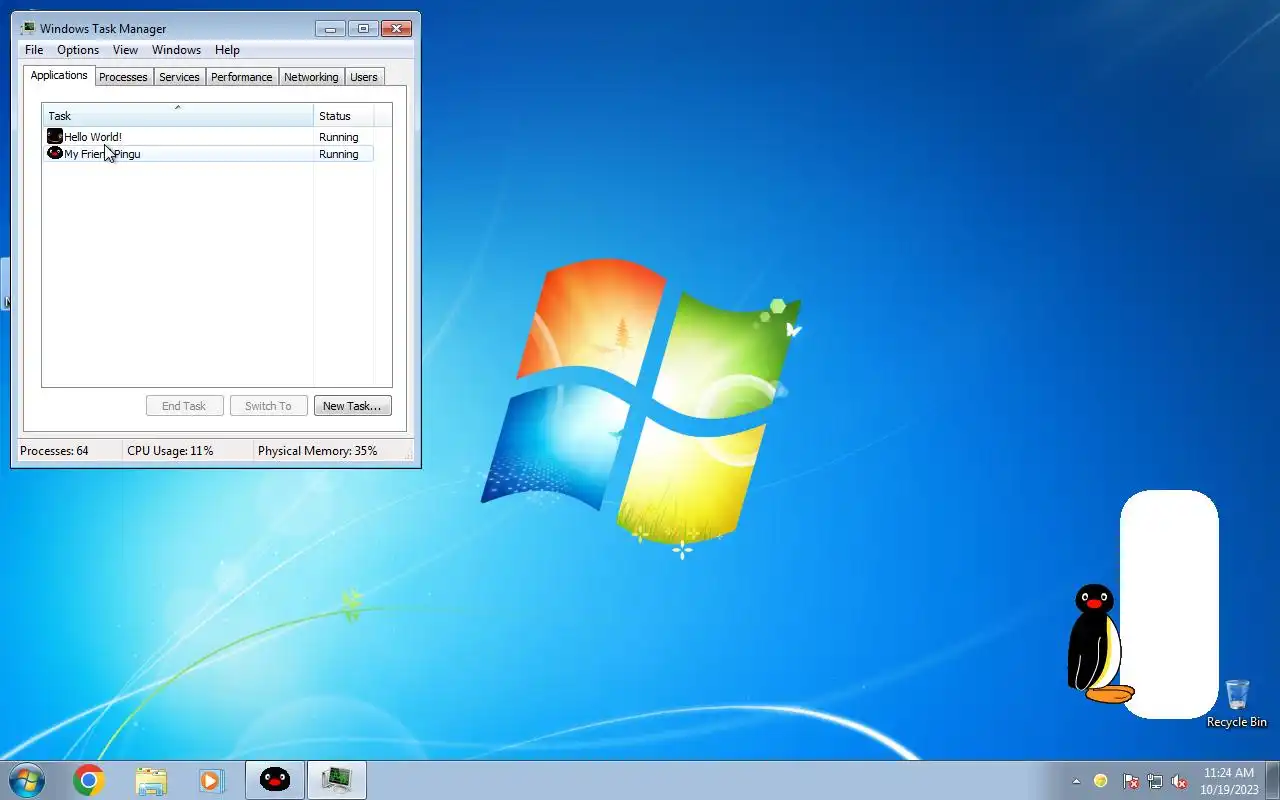Open the Options menu
Viewport: 1280px width, 800px height.
coord(78,50)
